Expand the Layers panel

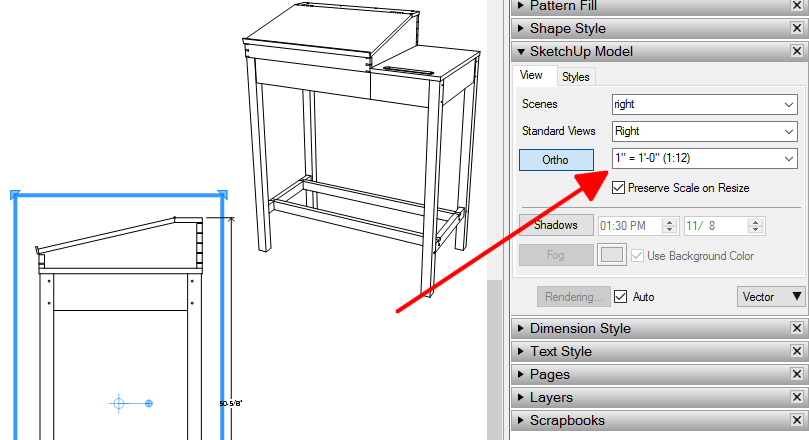click(x=521, y=397)
